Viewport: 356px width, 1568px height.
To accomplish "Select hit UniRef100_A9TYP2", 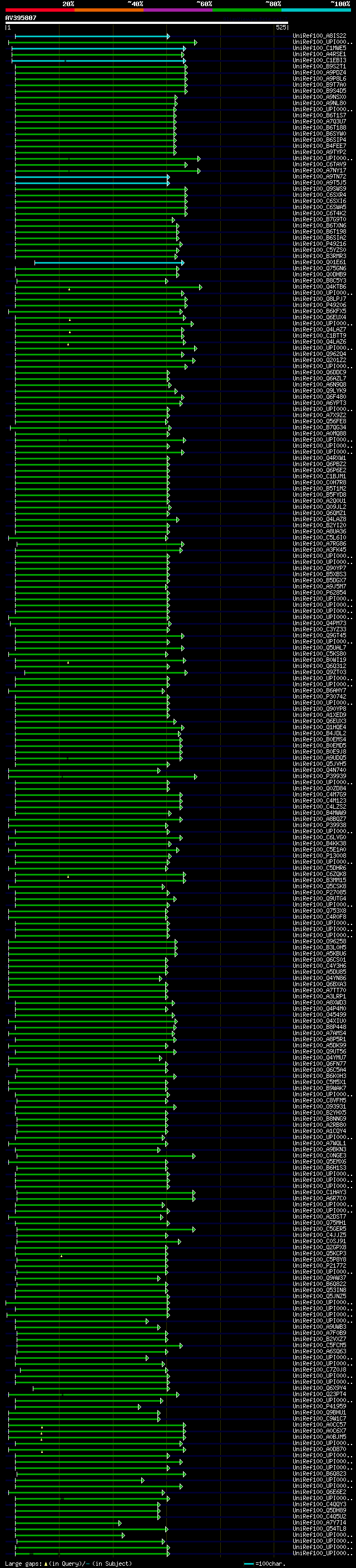I will [319, 152].
